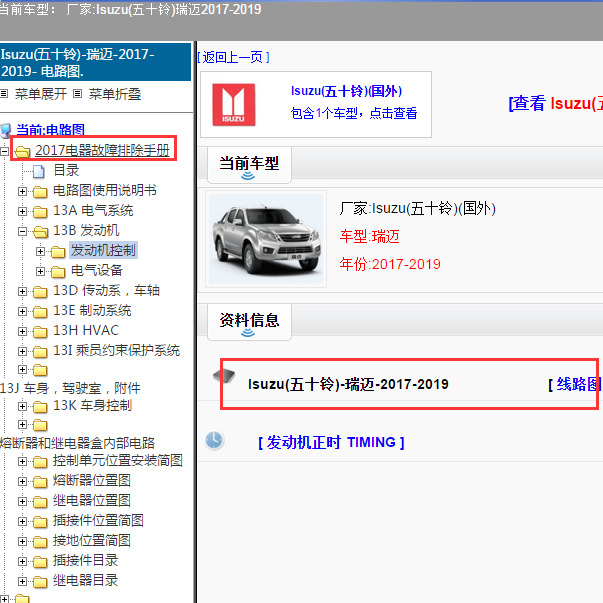Viewport: 603px width, 603px height.
Task: Click 菜单展开 to expand all menus
Action: pyautogui.click(x=41, y=94)
